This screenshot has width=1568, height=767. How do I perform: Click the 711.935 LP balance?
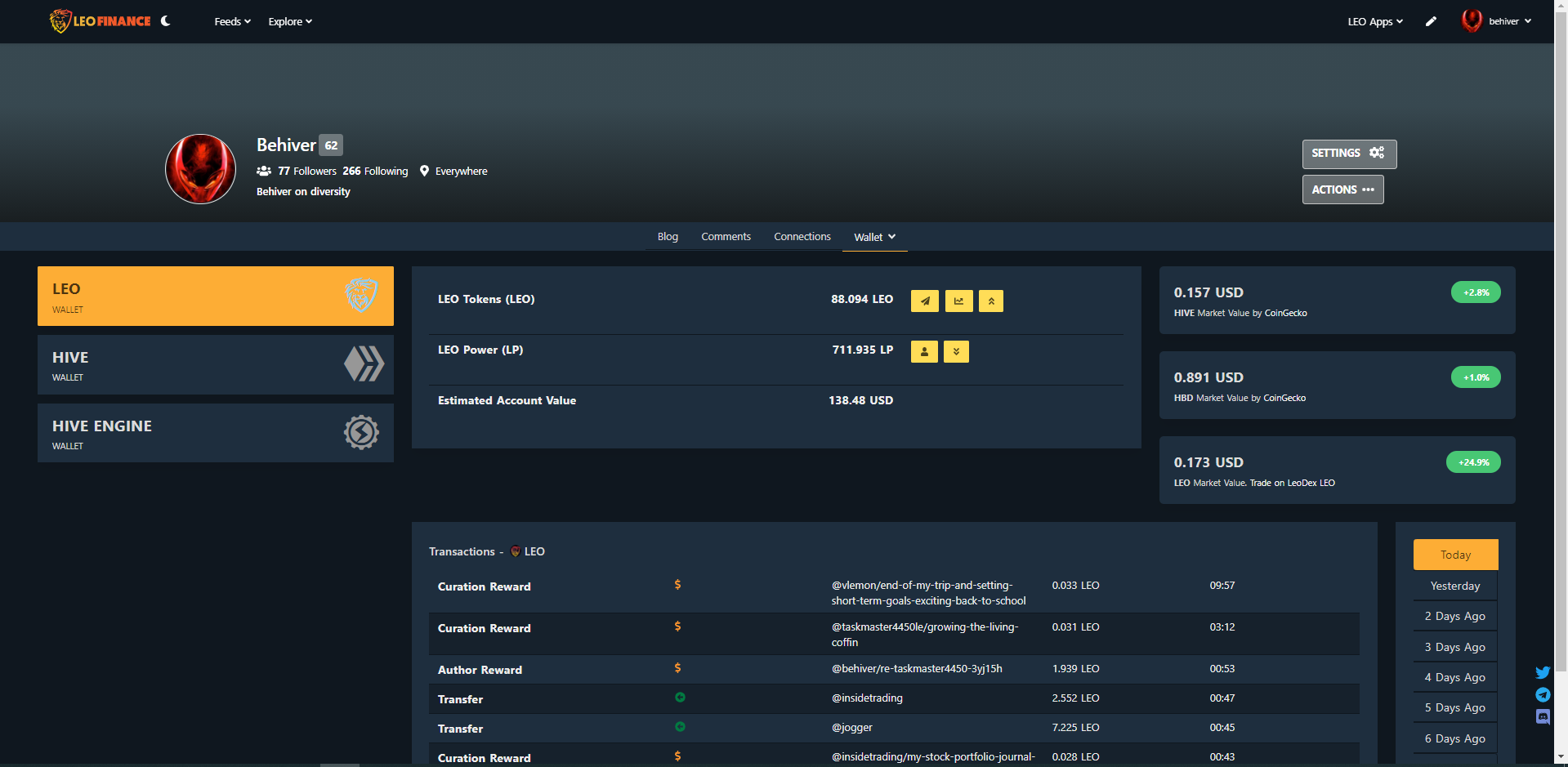point(862,350)
